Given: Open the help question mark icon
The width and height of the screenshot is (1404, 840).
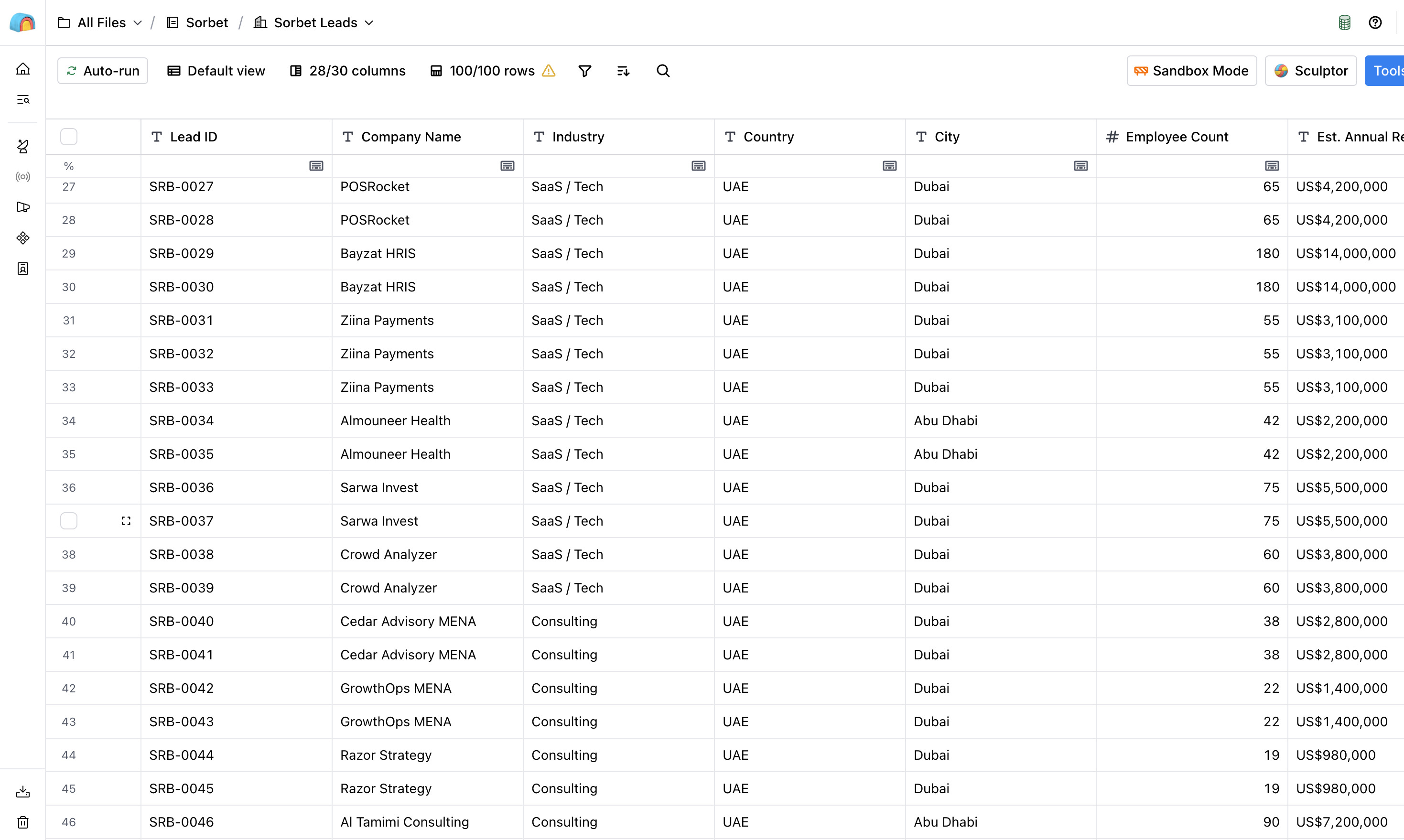Looking at the screenshot, I should tap(1375, 22).
